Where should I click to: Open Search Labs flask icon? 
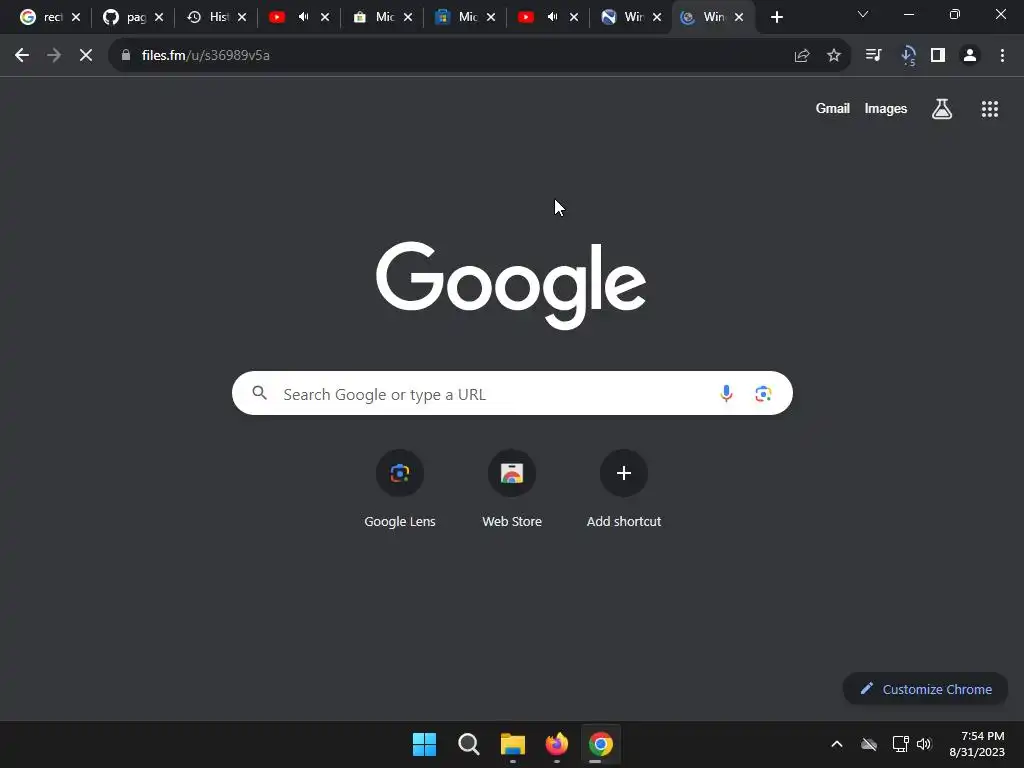pos(942,109)
